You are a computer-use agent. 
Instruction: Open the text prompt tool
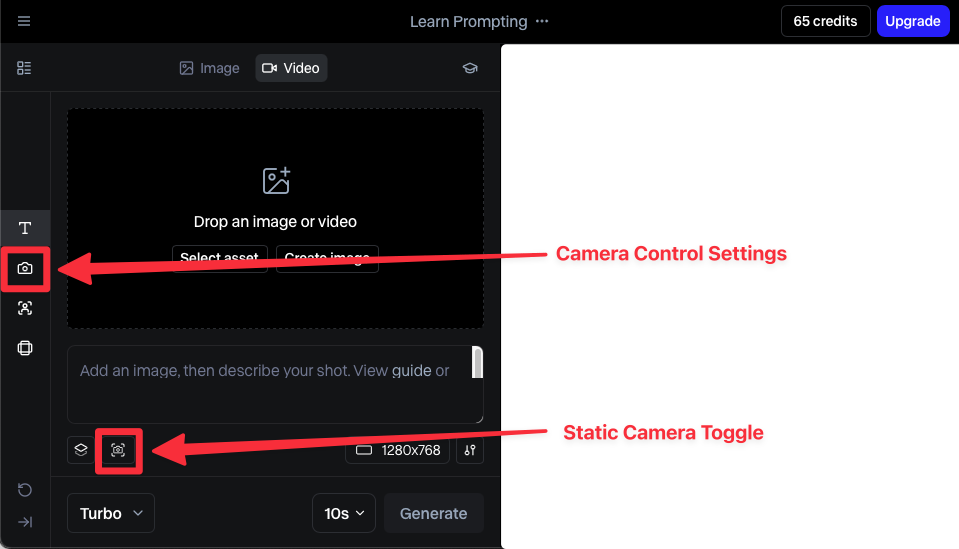click(25, 228)
